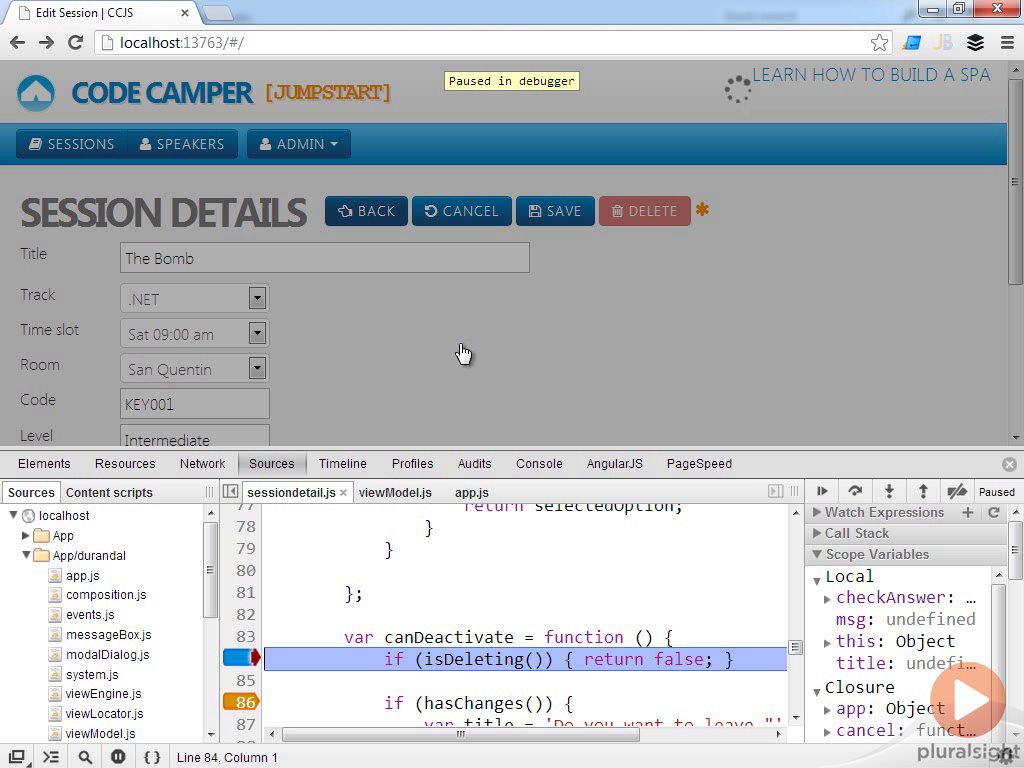1024x768 pixels.
Task: Click the Delete button
Action: 645,211
